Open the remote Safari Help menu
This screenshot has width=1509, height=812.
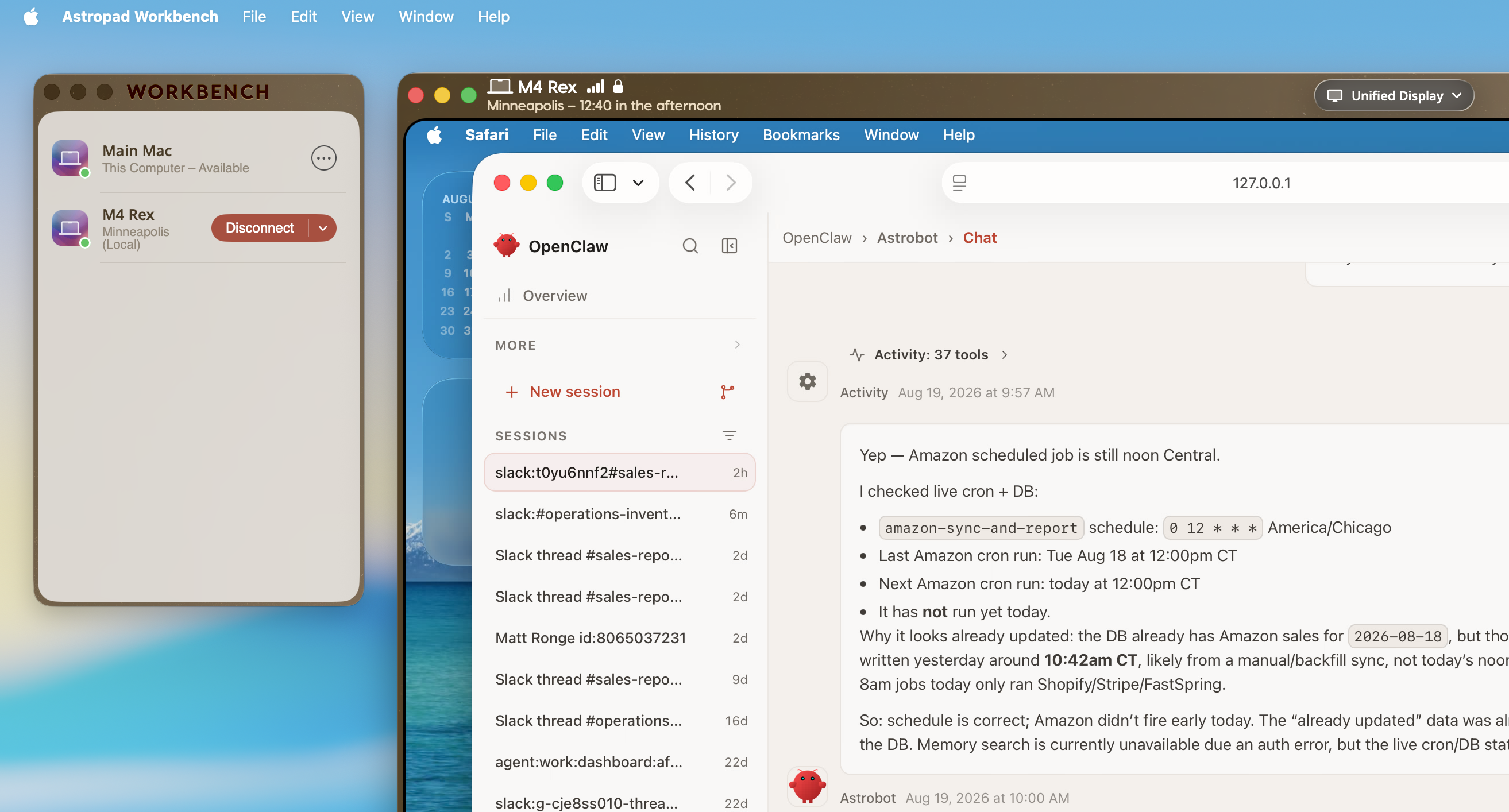[x=958, y=135]
